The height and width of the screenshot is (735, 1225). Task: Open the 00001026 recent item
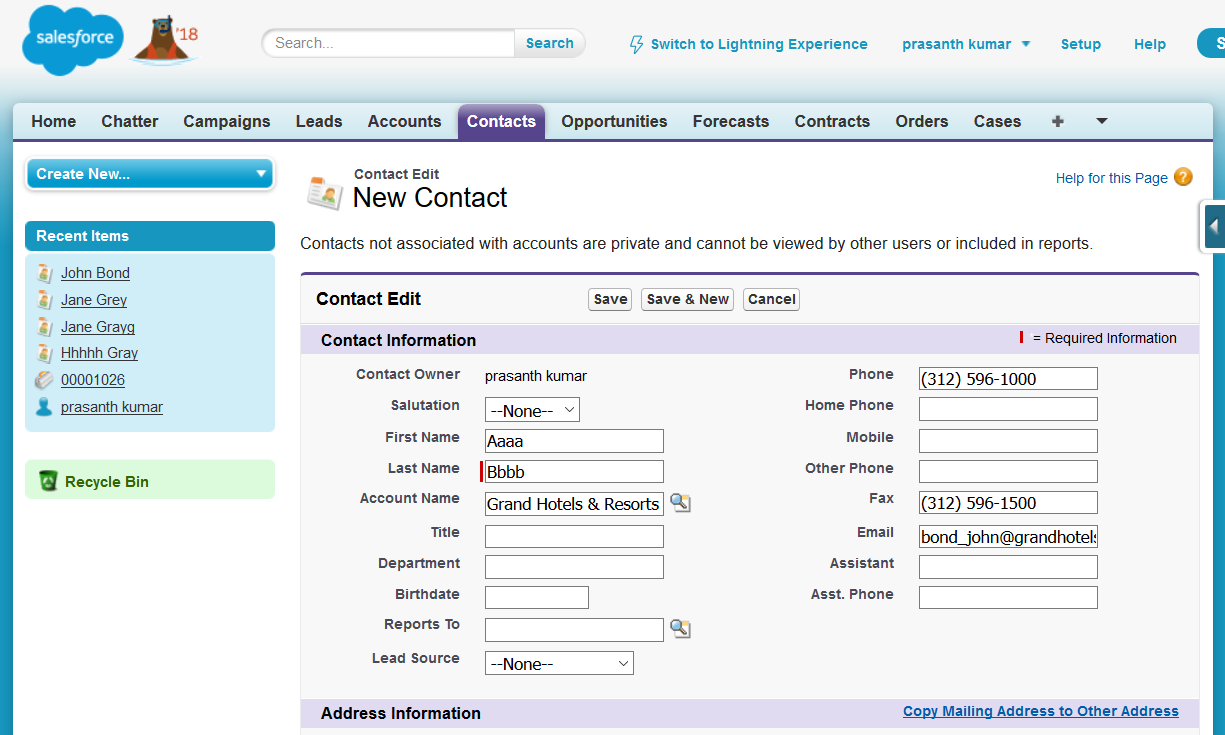click(93, 380)
